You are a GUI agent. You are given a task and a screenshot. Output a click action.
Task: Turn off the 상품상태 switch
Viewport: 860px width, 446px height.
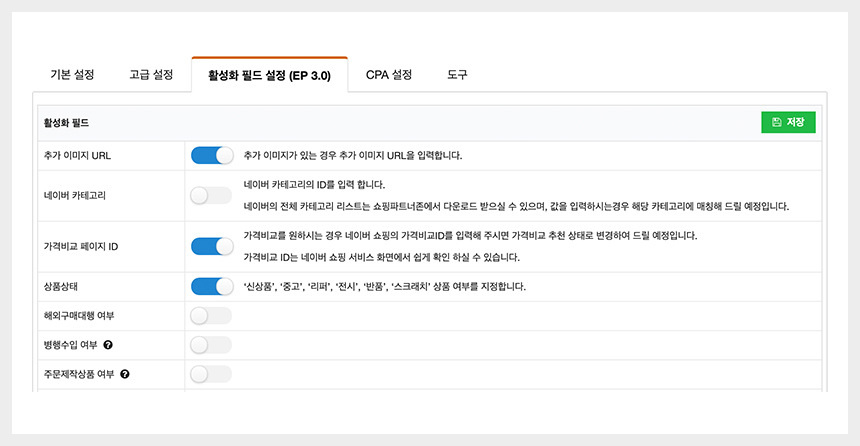pyautogui.click(x=211, y=286)
